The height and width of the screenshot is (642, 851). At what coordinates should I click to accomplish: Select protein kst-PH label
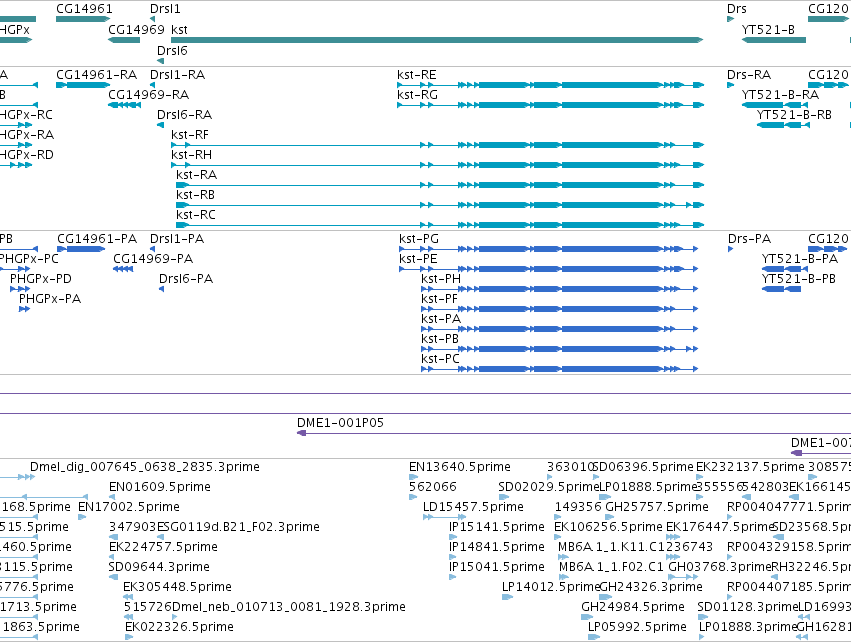coord(441,279)
